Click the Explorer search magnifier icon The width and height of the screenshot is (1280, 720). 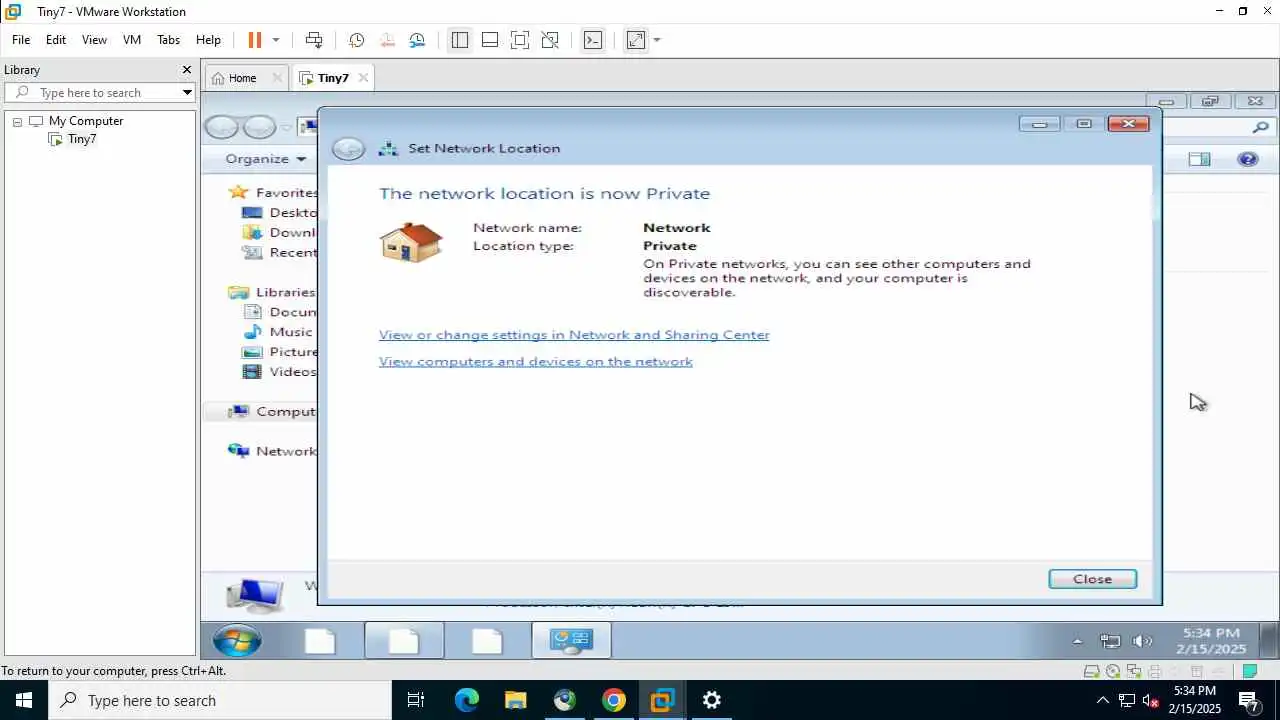point(1260,127)
